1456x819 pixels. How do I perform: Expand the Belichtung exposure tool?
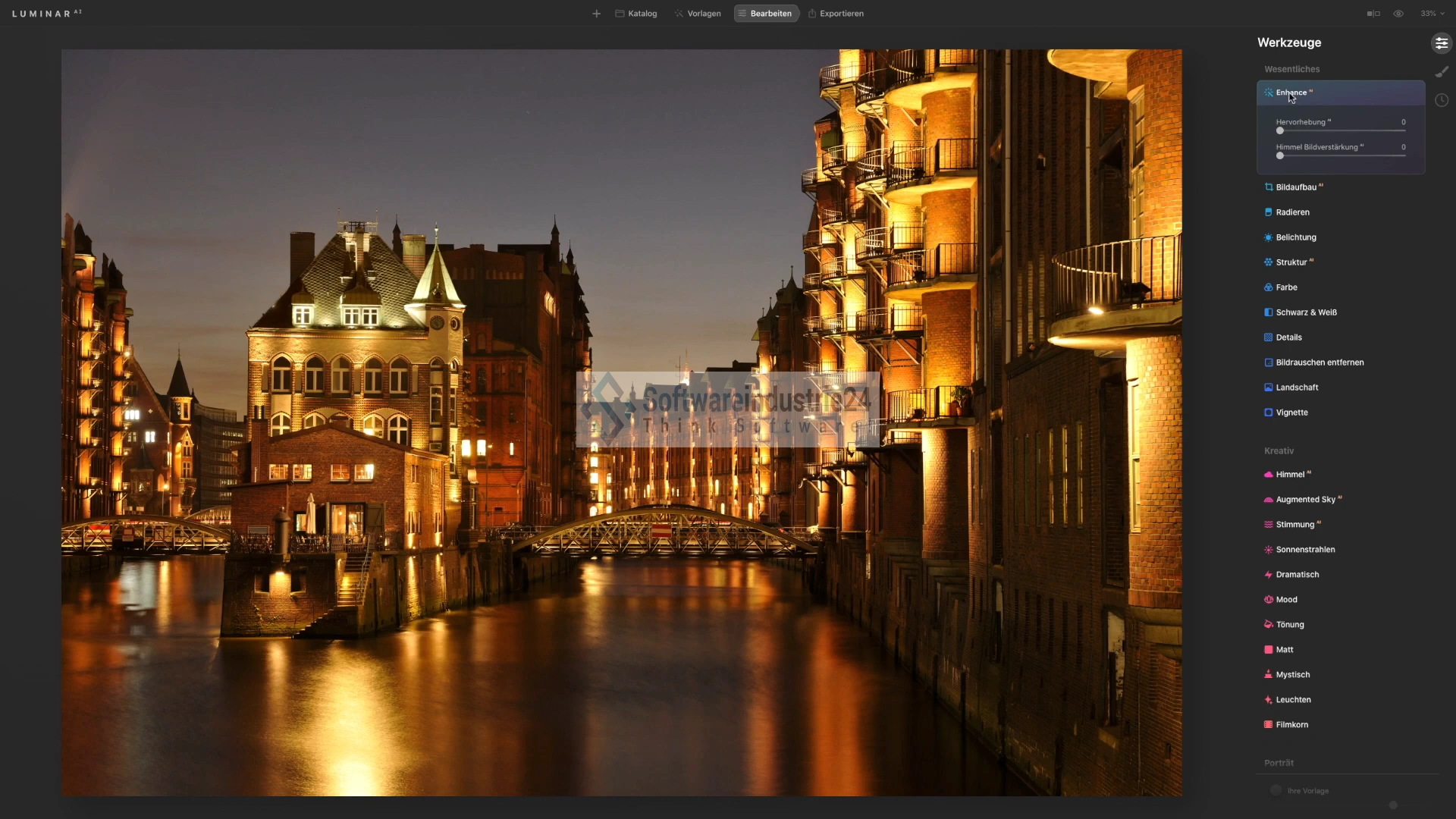point(1295,237)
